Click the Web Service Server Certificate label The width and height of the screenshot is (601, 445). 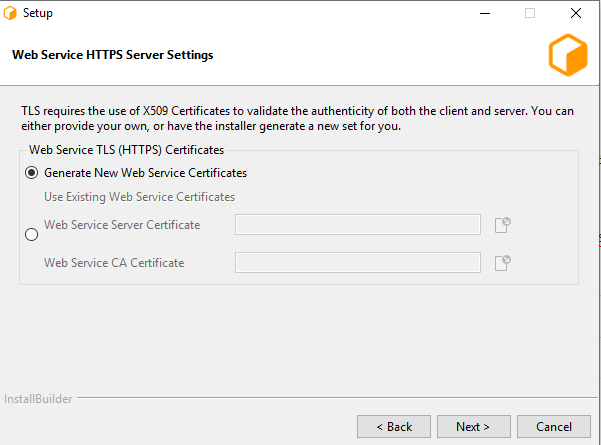coord(122,225)
